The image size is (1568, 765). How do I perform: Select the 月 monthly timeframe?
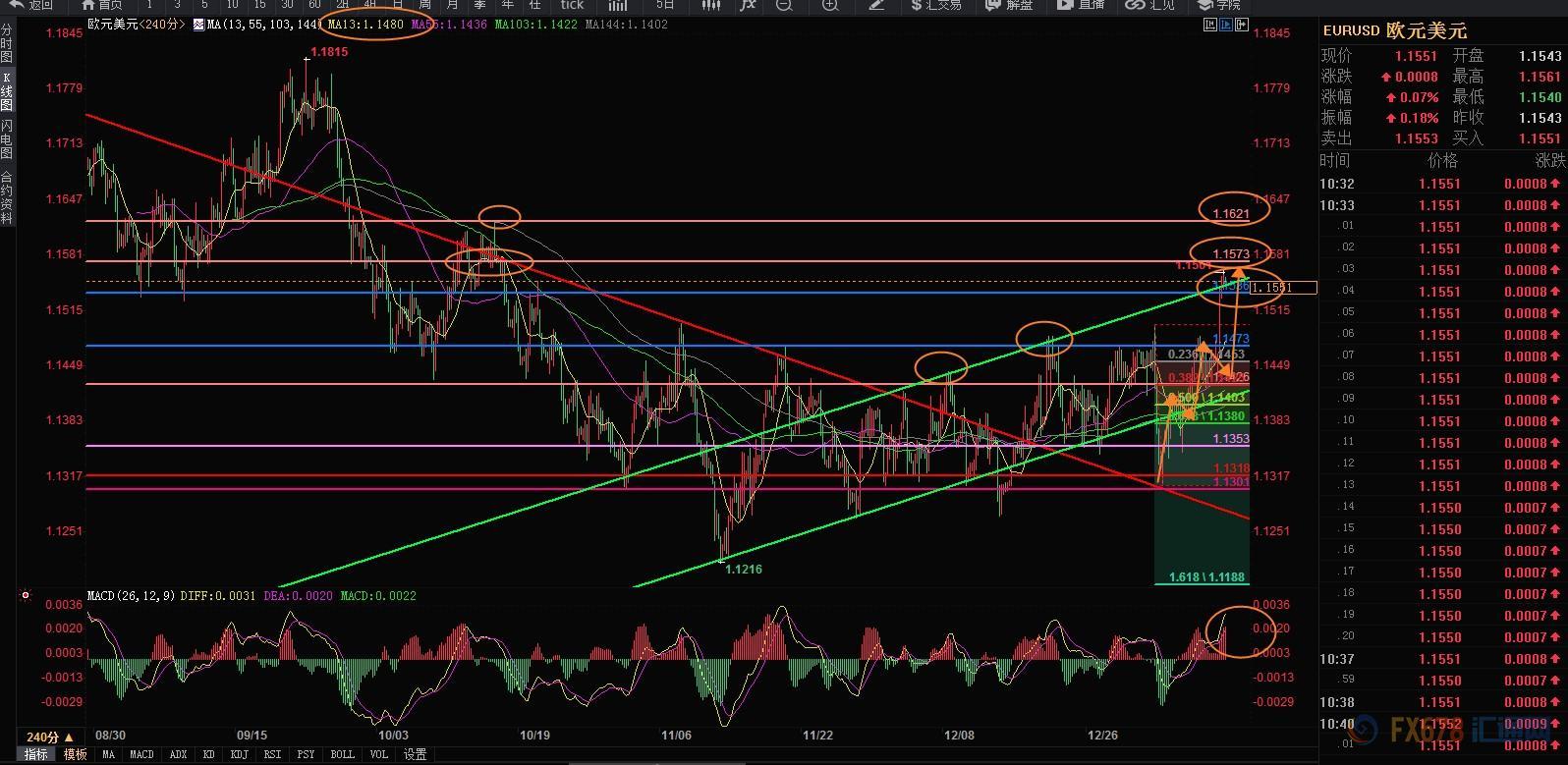(452, 5)
